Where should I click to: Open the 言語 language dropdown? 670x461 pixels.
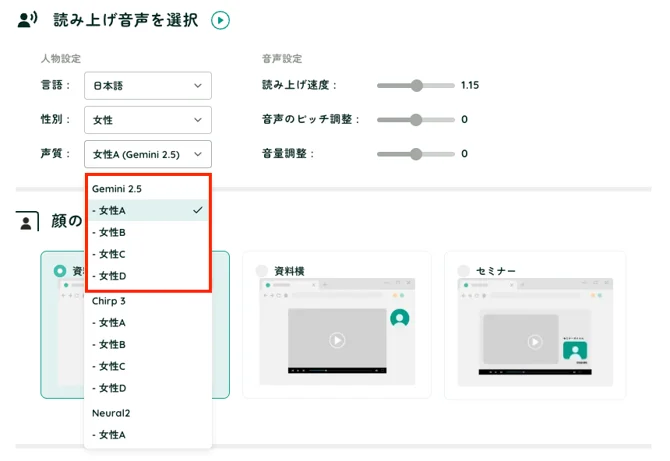pyautogui.click(x=148, y=86)
